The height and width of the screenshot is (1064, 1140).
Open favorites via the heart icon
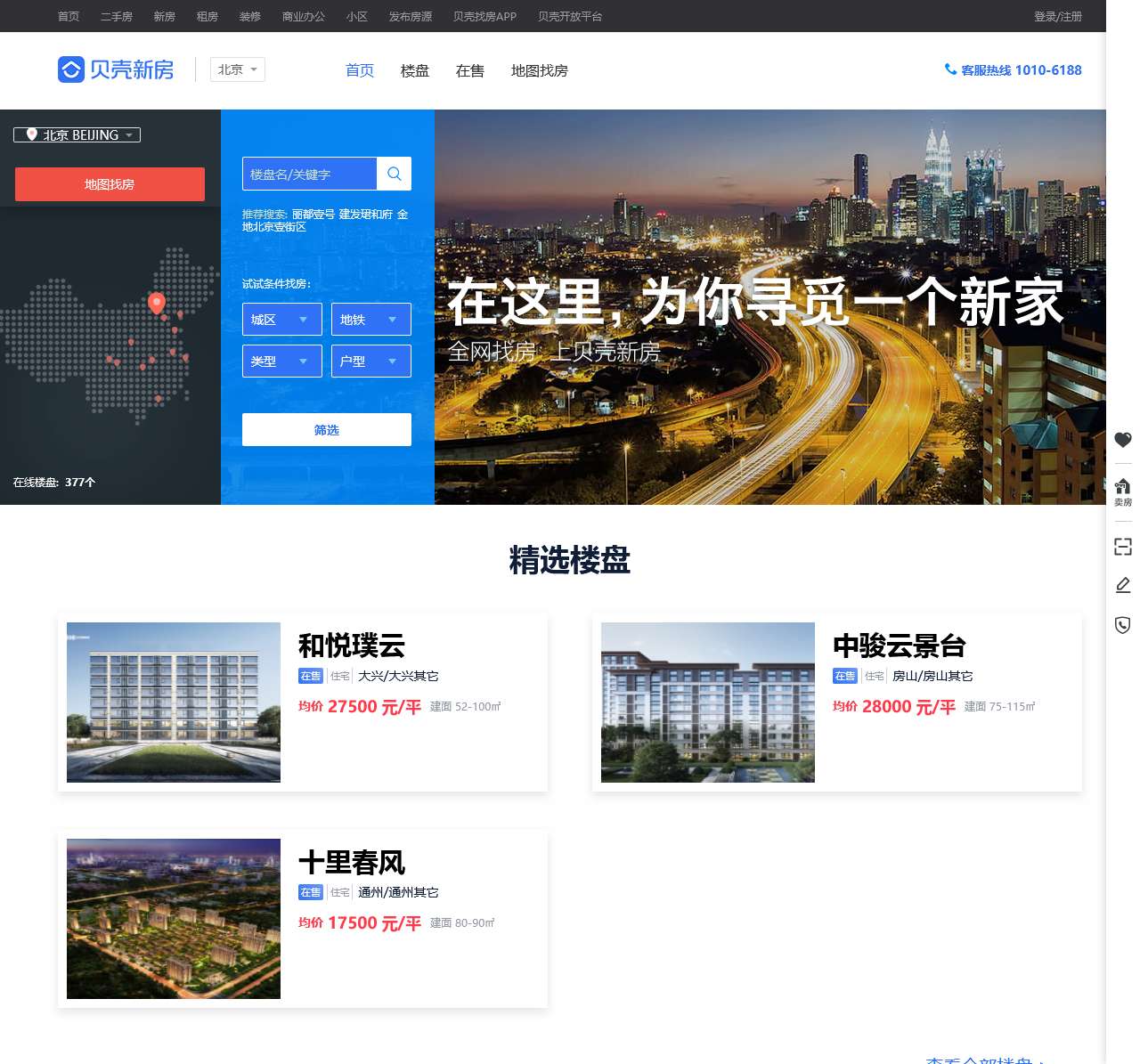point(1122,440)
